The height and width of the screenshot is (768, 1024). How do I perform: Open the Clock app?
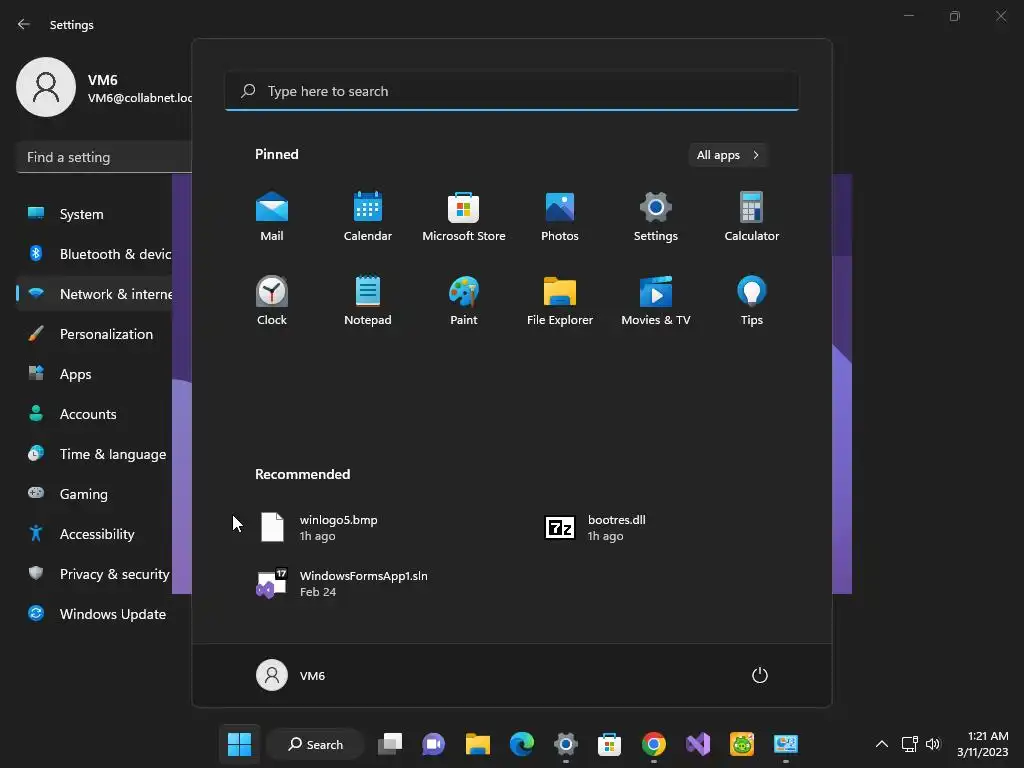click(272, 300)
